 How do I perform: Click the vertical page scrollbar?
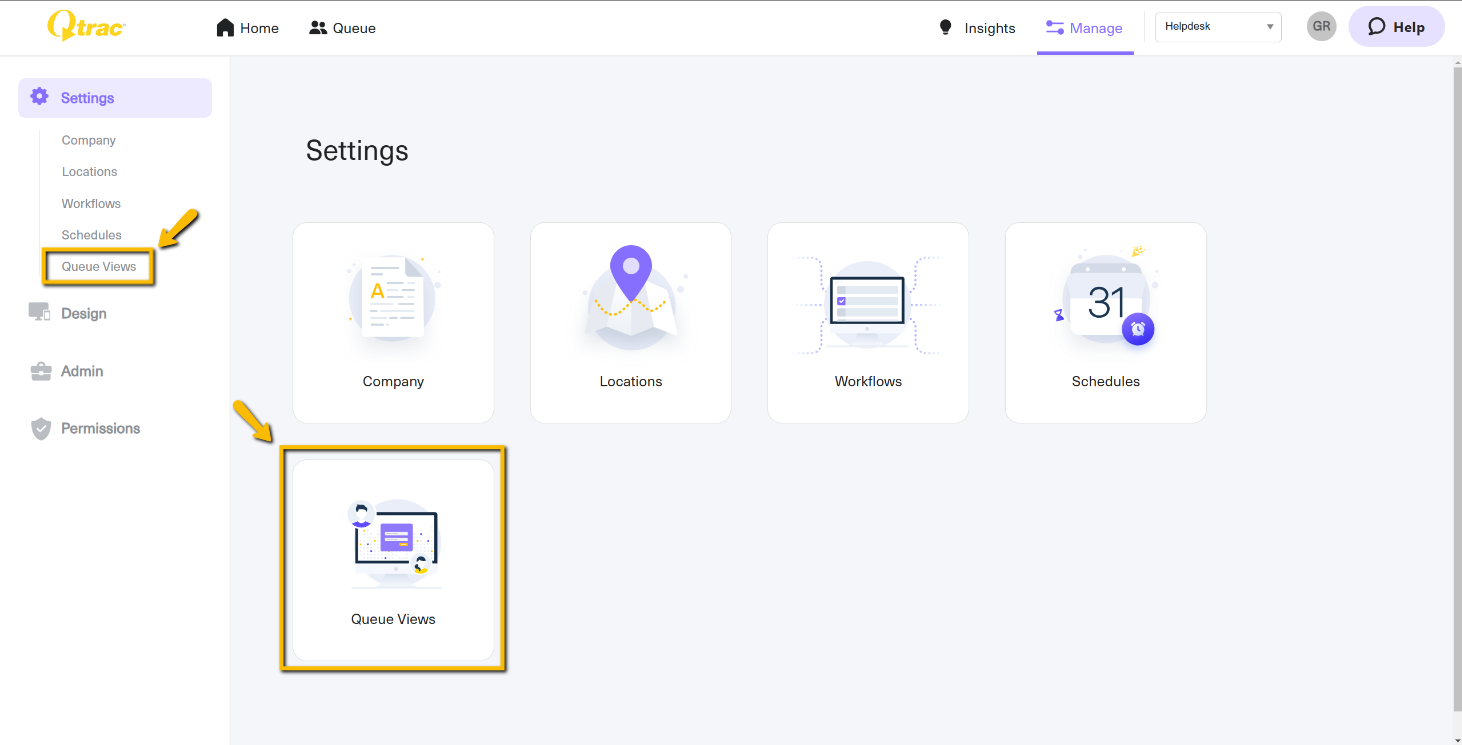pos(1456,380)
